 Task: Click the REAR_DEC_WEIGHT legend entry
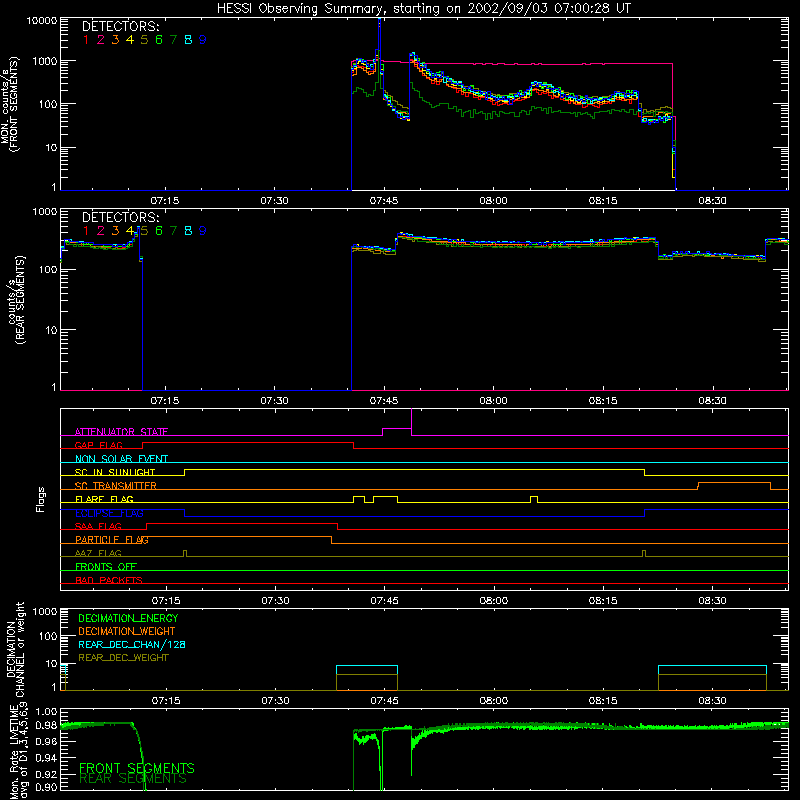click(123, 658)
